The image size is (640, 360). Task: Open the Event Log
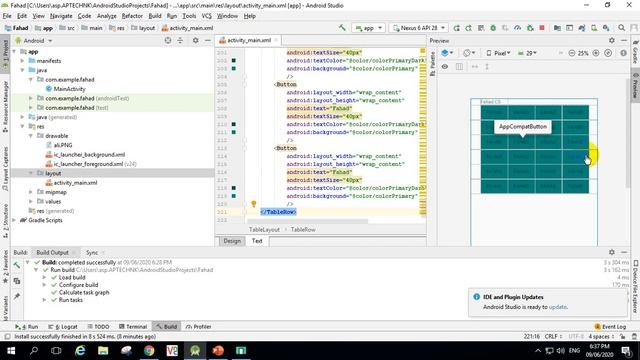(610, 327)
